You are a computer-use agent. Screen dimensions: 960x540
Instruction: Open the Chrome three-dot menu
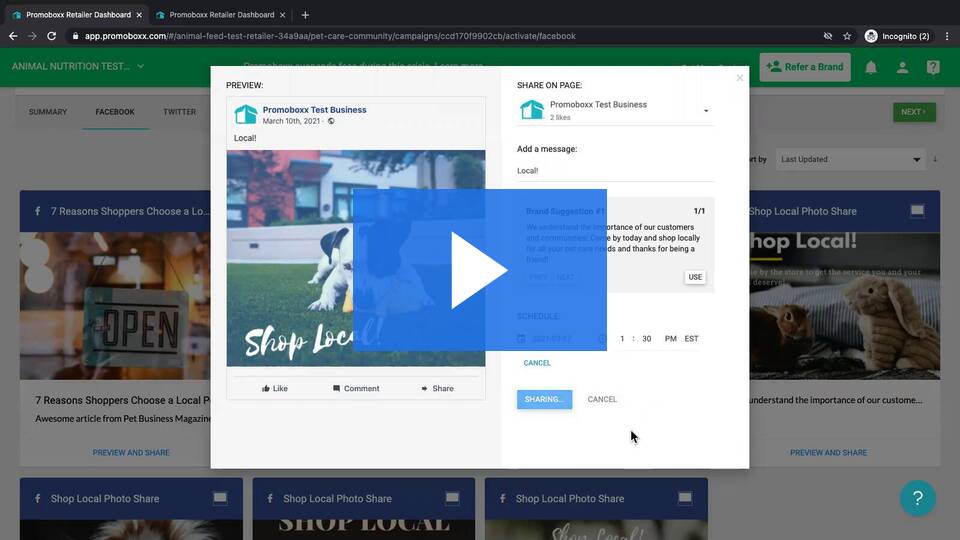pos(947,36)
